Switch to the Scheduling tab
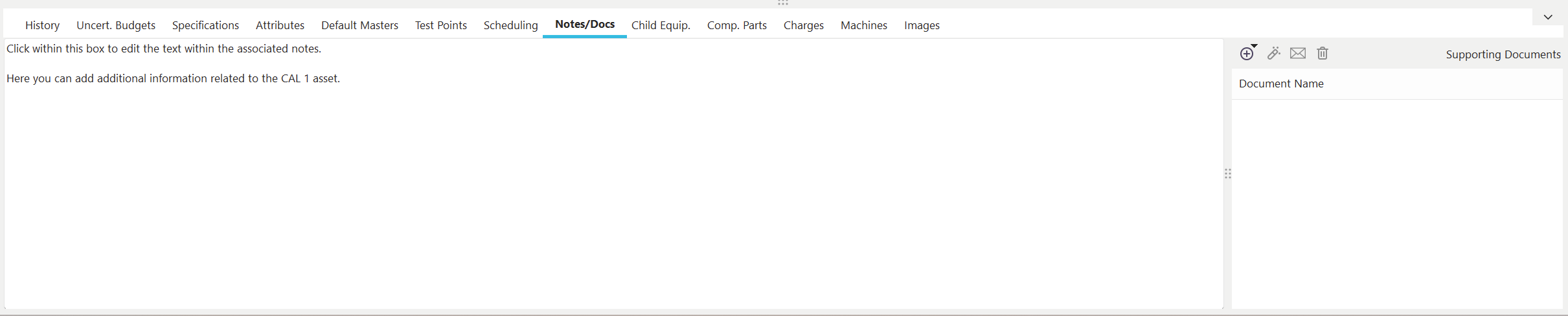 click(510, 25)
